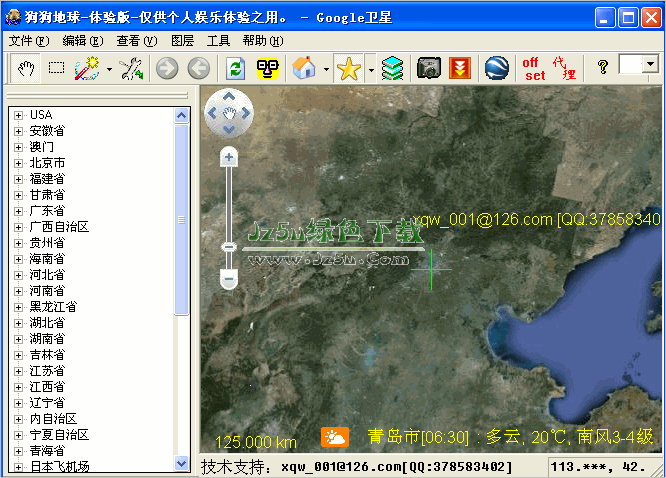Click the 青岛市 weather forecast text
The image size is (666, 478).
pyautogui.click(x=510, y=437)
